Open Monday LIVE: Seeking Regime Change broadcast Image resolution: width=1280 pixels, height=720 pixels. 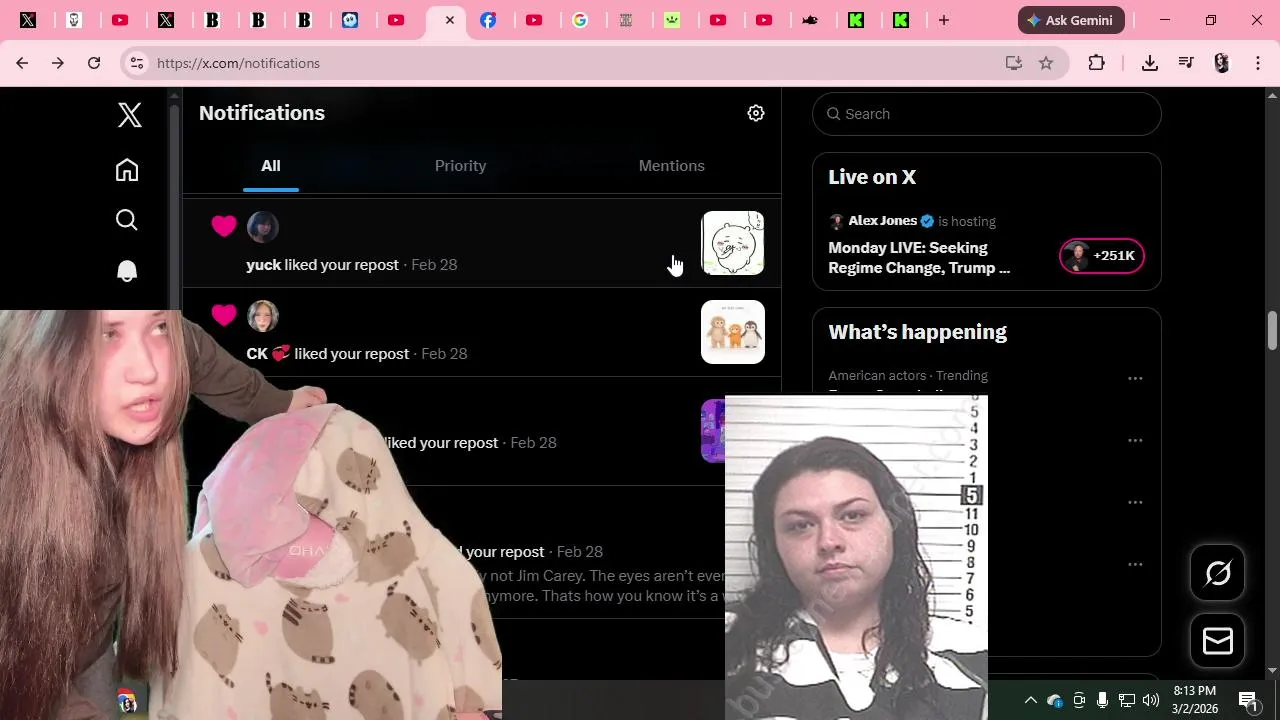click(919, 258)
